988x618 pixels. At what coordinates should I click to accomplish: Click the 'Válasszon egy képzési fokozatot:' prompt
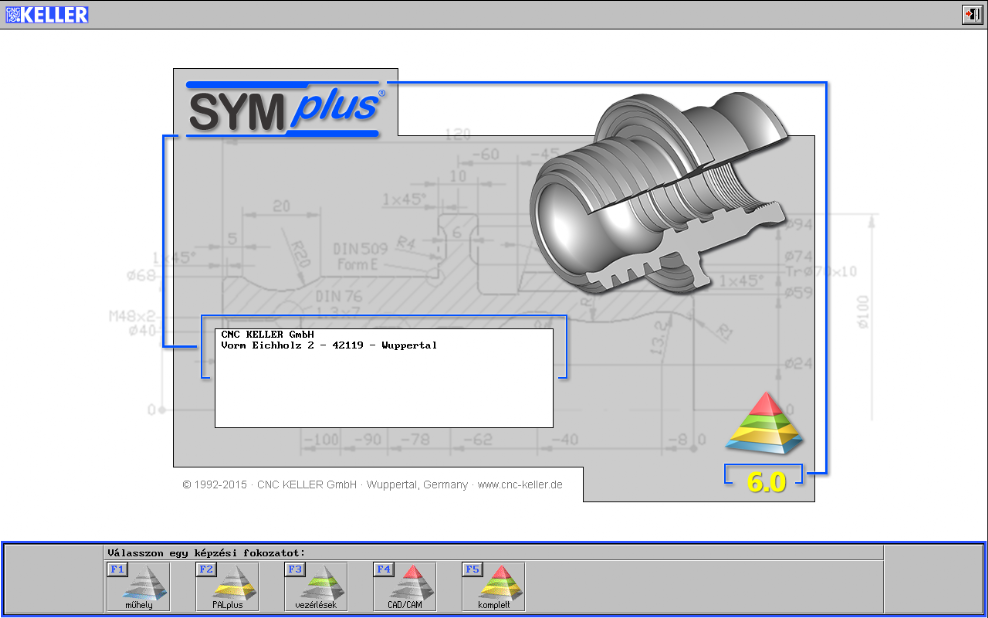pyautogui.click(x=206, y=553)
